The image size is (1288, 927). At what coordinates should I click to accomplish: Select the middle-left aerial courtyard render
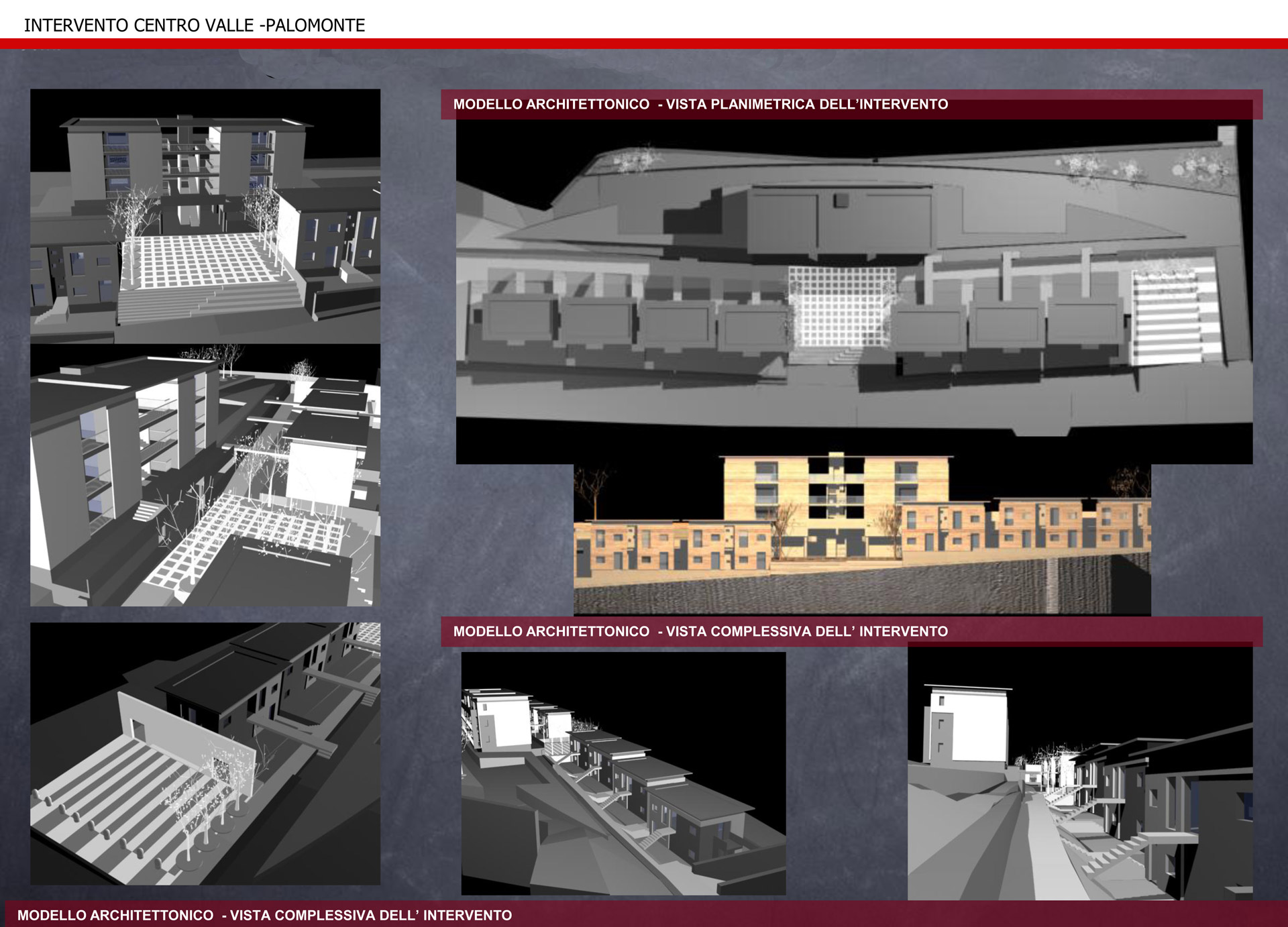[x=205, y=475]
